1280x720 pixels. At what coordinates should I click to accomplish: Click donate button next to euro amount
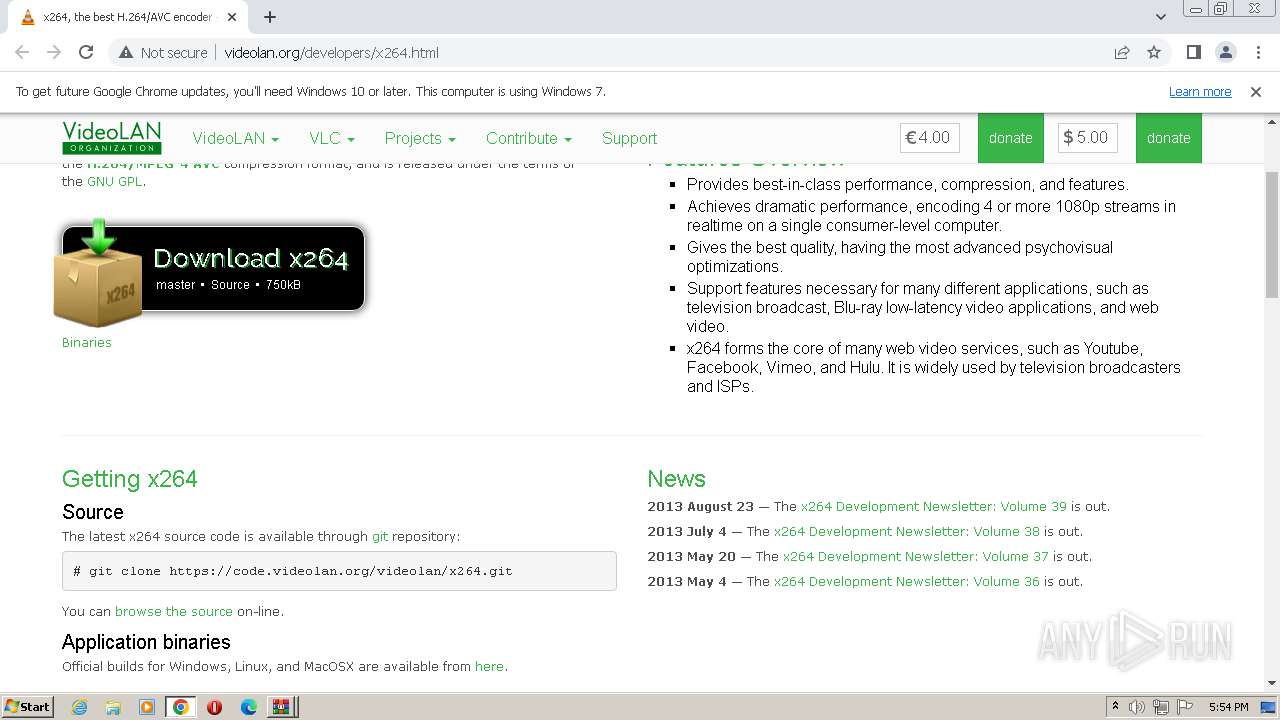1010,138
